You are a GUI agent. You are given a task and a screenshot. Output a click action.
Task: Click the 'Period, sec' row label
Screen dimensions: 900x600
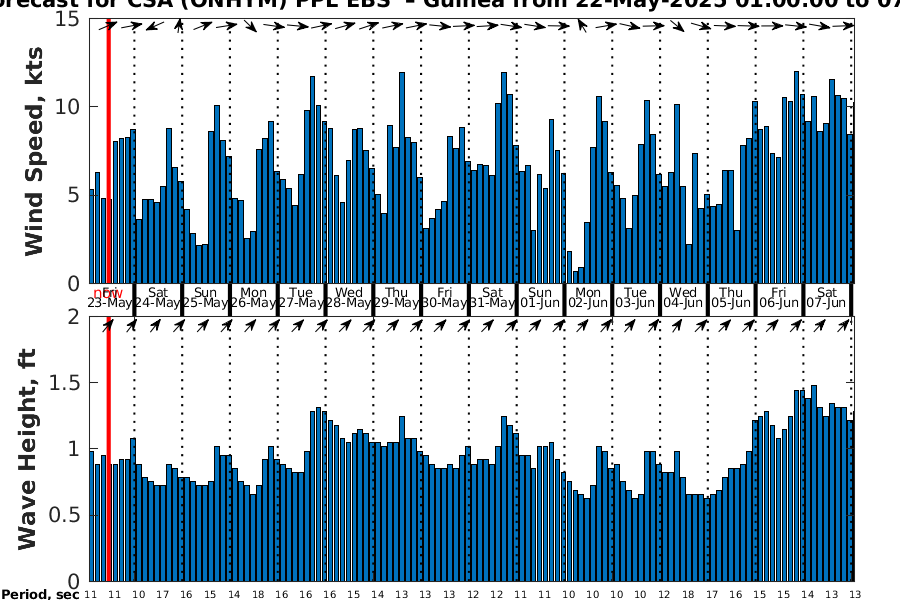40,594
